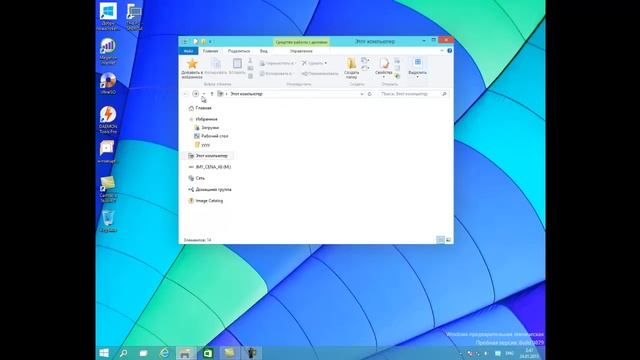Viewport: 640px width, 360px height.
Task: Select 'Домашняя группа' in the navigation pane
Action: click(213, 190)
